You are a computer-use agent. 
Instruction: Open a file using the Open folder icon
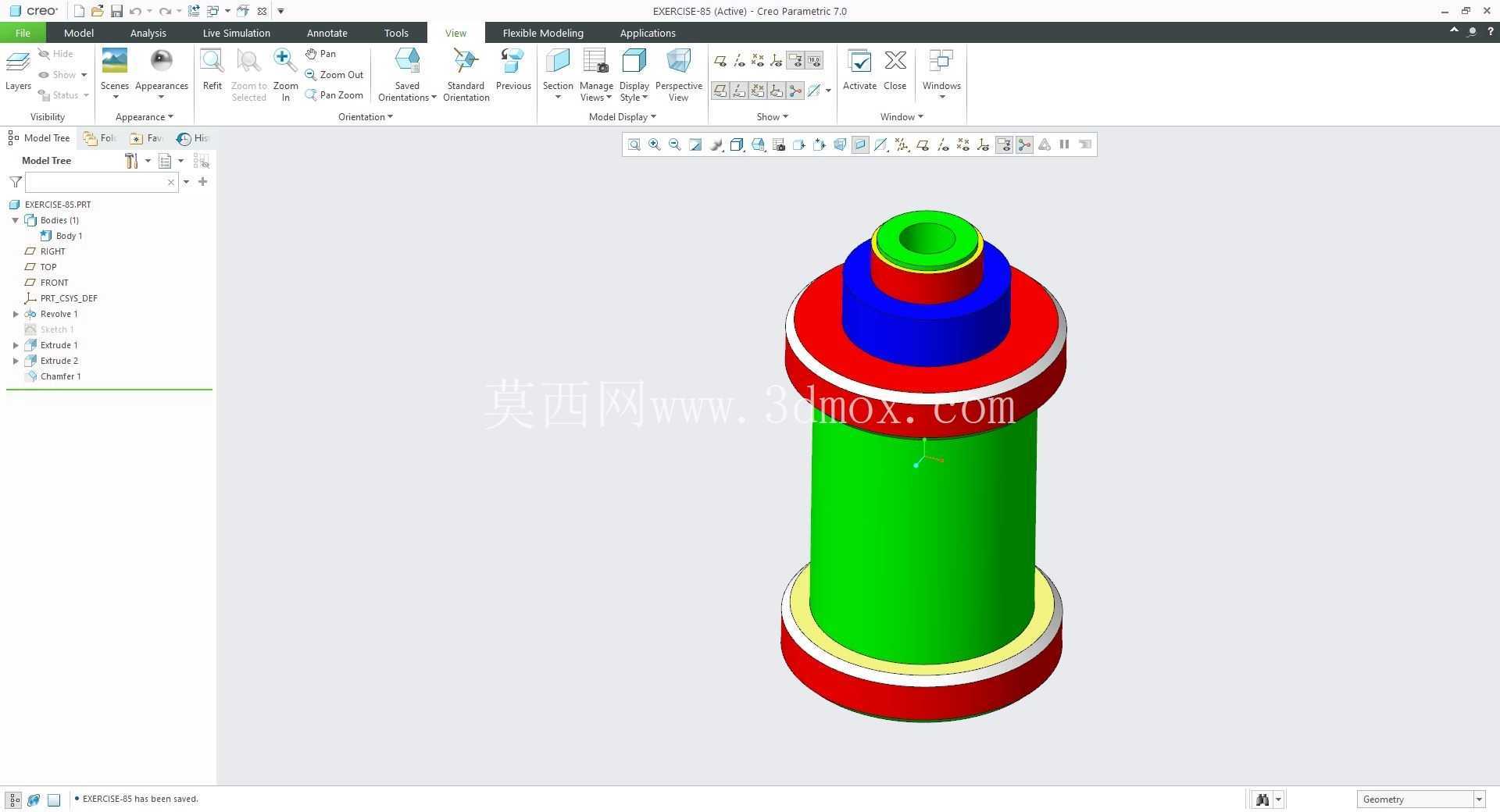(x=98, y=11)
